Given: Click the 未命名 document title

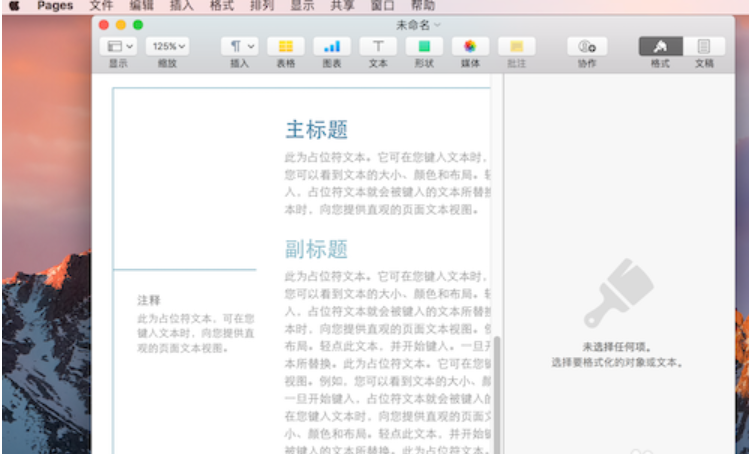Looking at the screenshot, I should (415, 23).
